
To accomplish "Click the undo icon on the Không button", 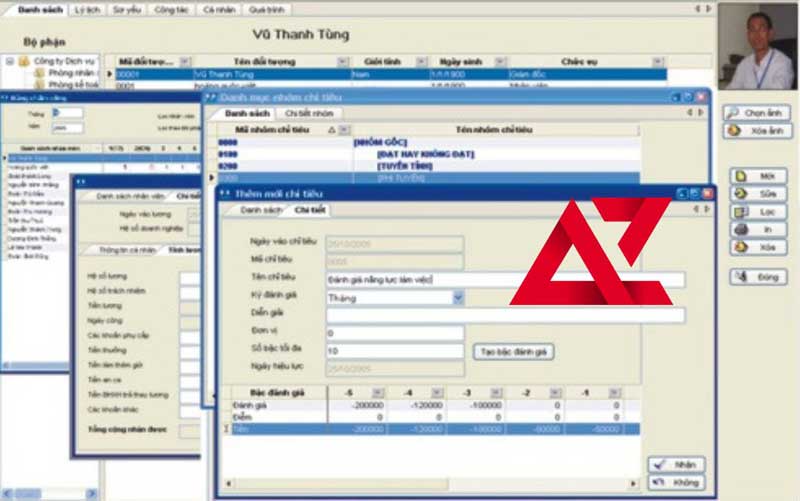I will coord(659,482).
